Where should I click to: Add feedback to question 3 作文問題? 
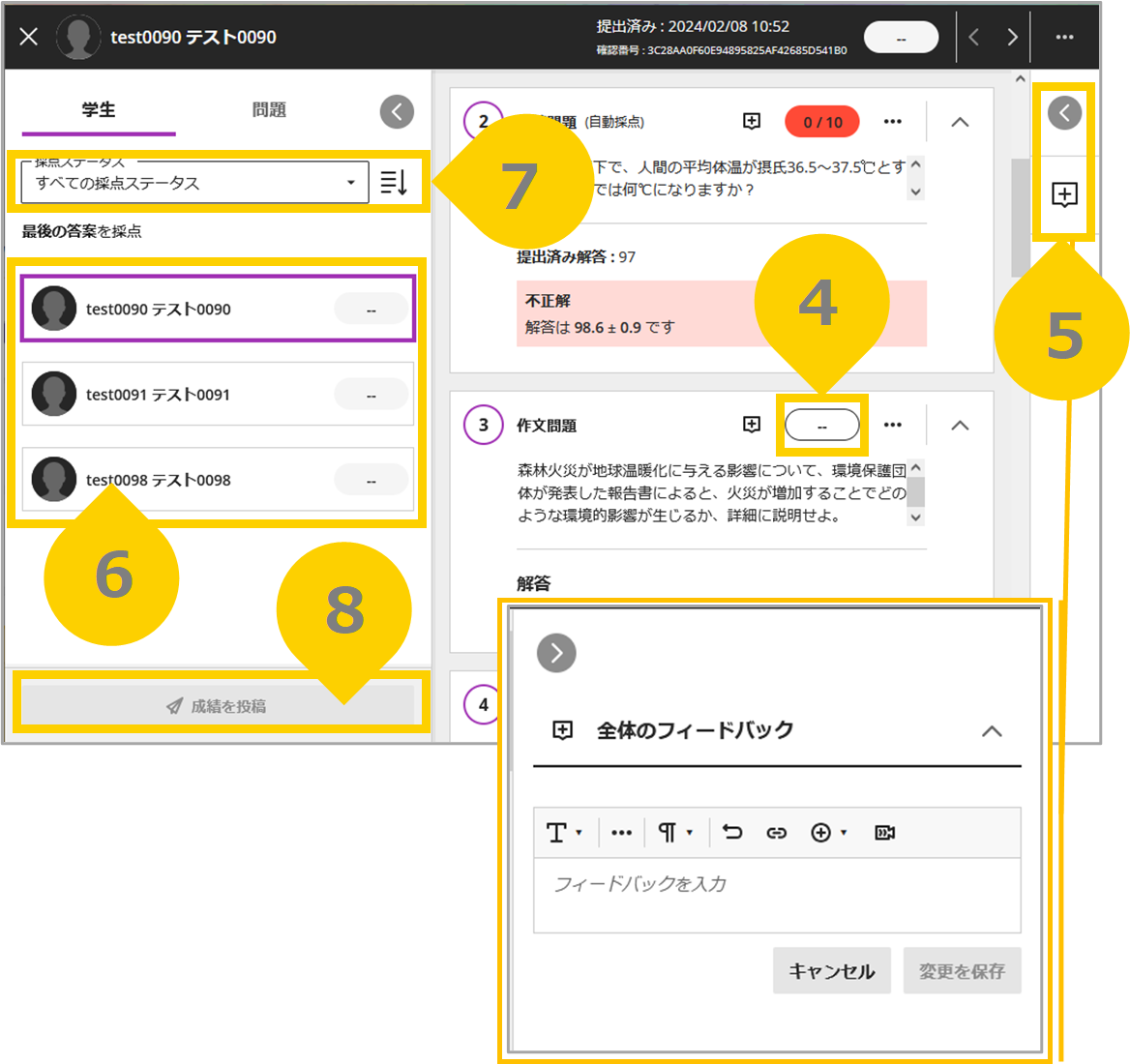pos(752,425)
